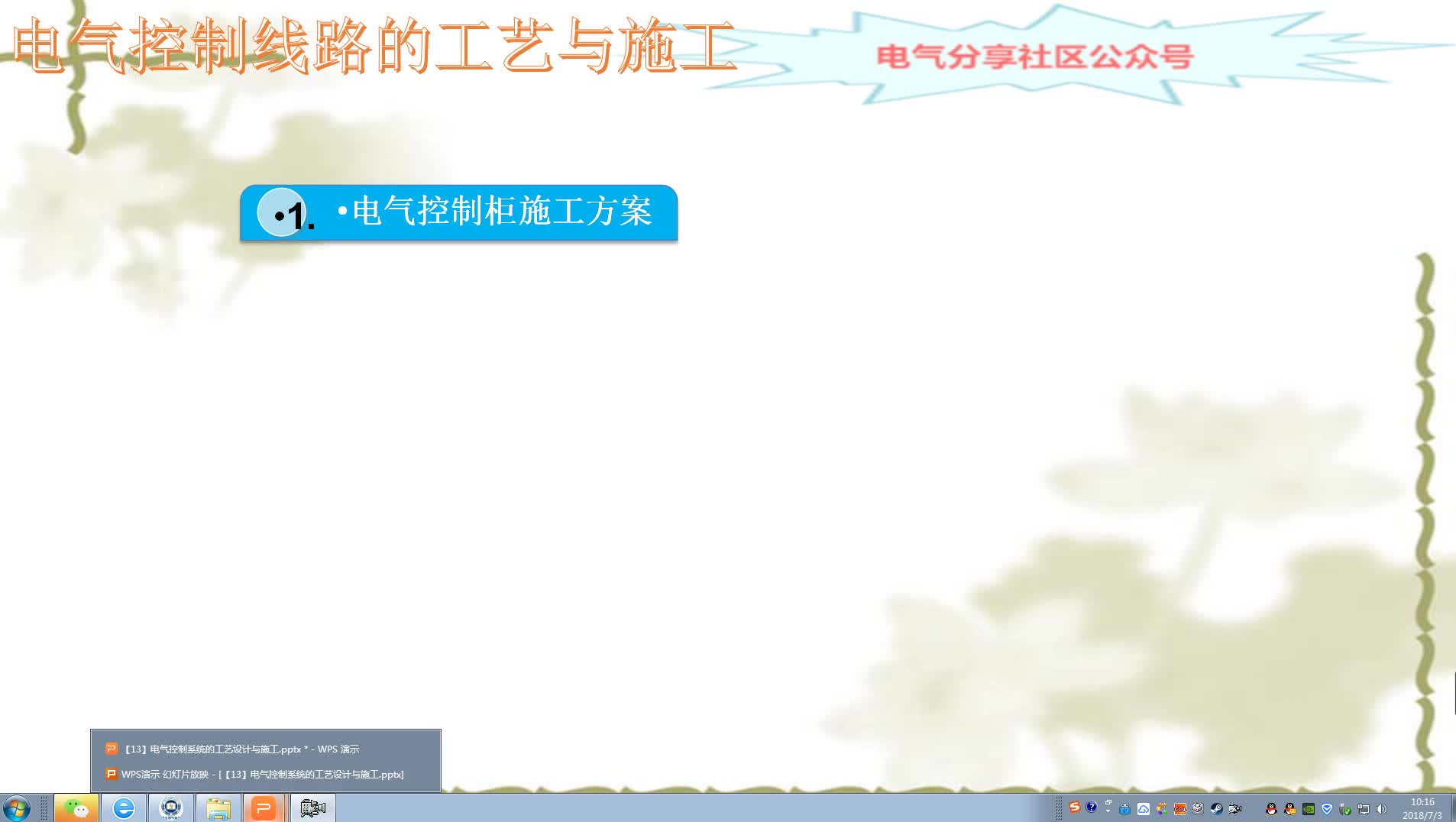Open Windows Explorer folder icon

click(x=218, y=807)
